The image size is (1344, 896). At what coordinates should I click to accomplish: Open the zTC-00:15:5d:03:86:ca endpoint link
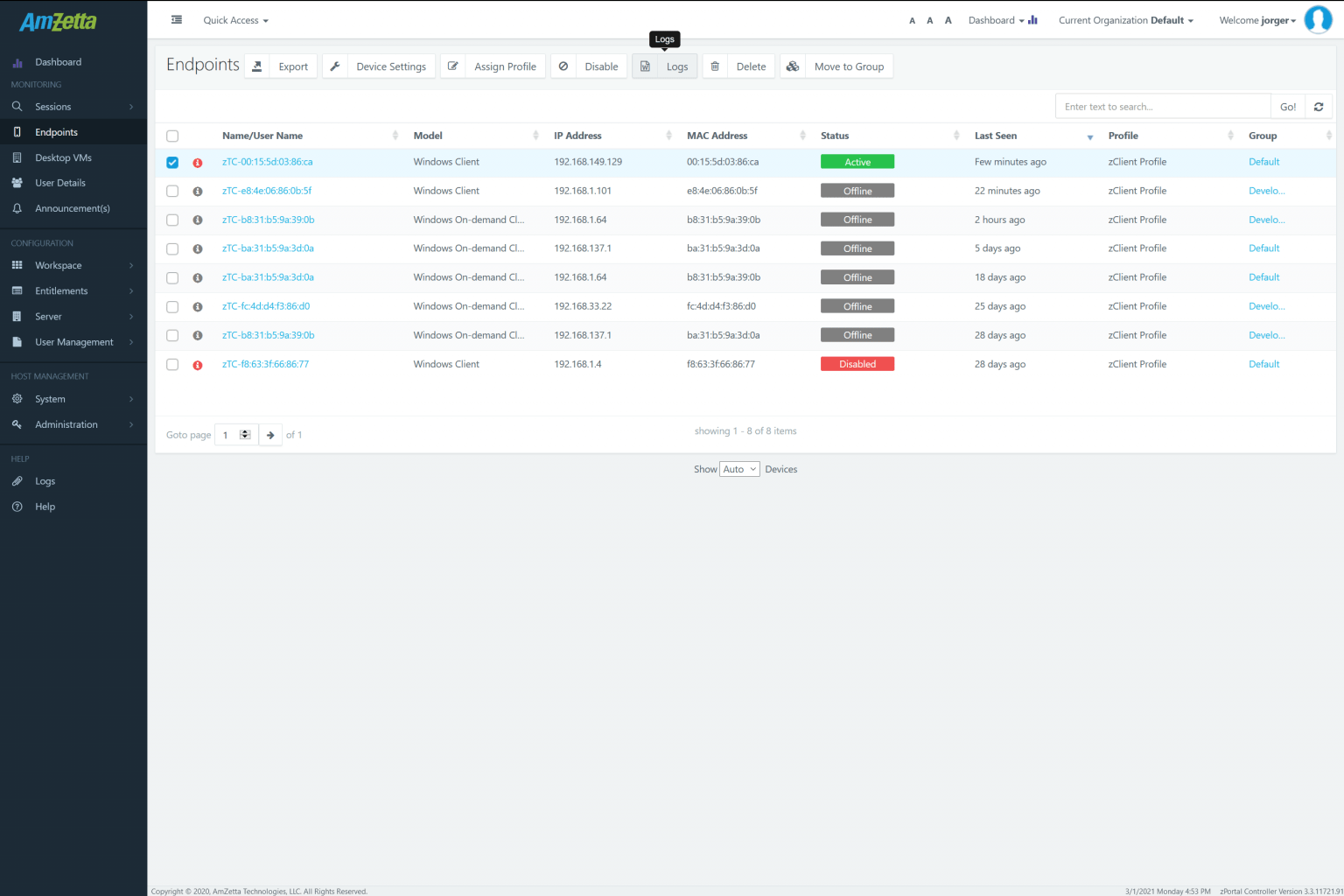(x=268, y=162)
